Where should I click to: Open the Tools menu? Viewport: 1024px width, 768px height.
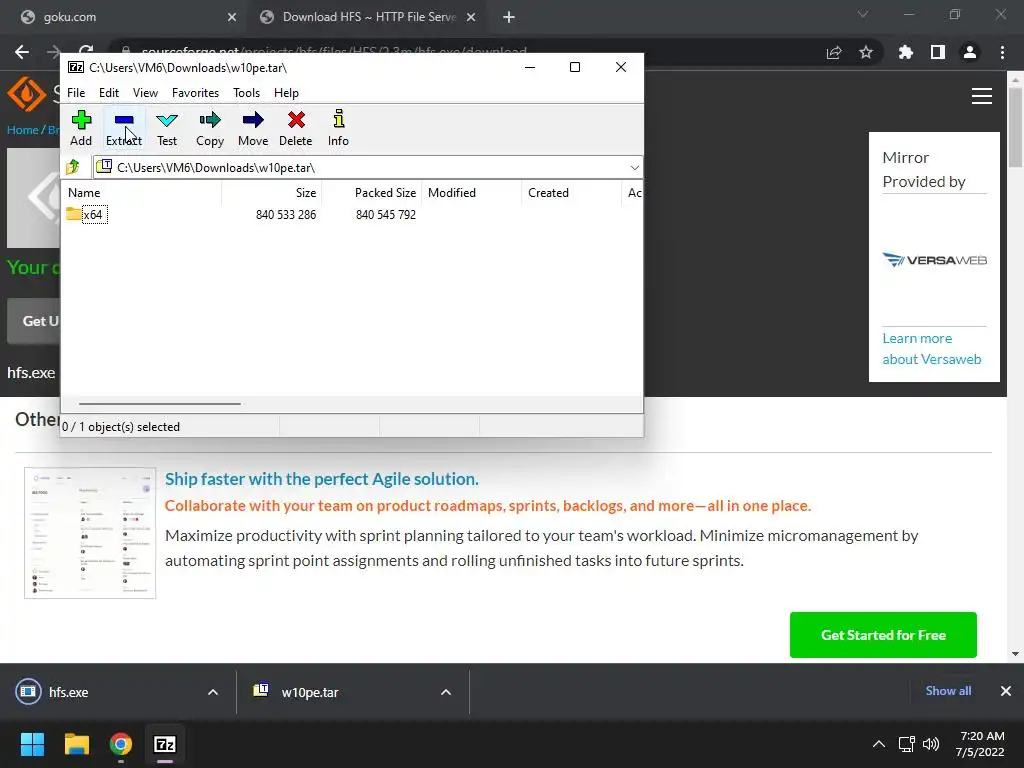[x=246, y=93]
